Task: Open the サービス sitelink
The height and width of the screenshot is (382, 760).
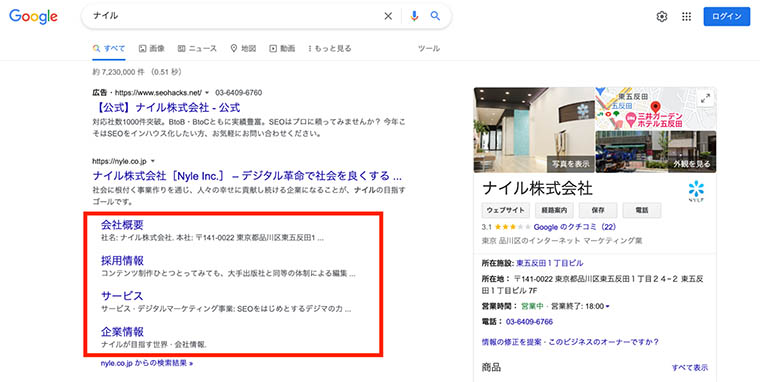Action: [122, 296]
